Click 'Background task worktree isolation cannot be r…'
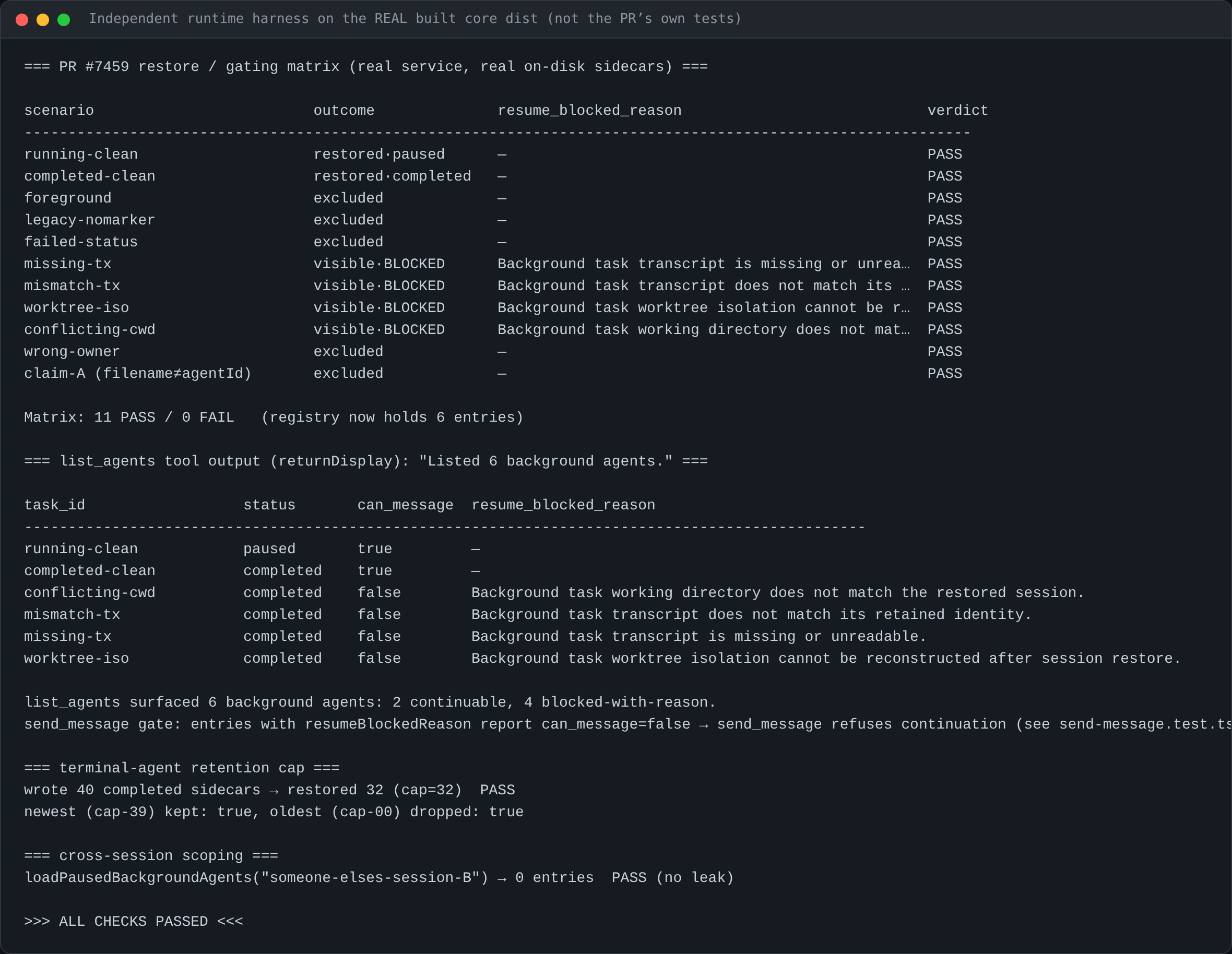Viewport: 1232px width, 954px height. 703,308
